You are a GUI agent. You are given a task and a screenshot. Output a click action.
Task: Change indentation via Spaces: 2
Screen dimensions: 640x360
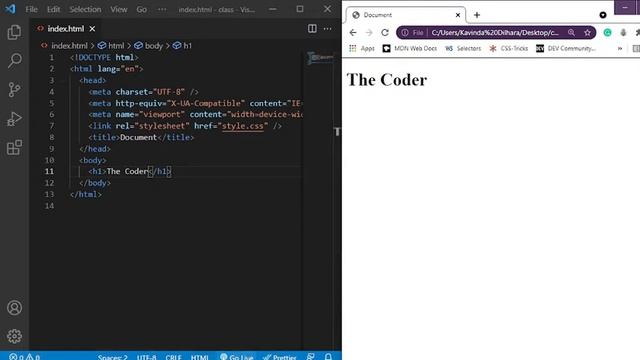(x=112, y=357)
